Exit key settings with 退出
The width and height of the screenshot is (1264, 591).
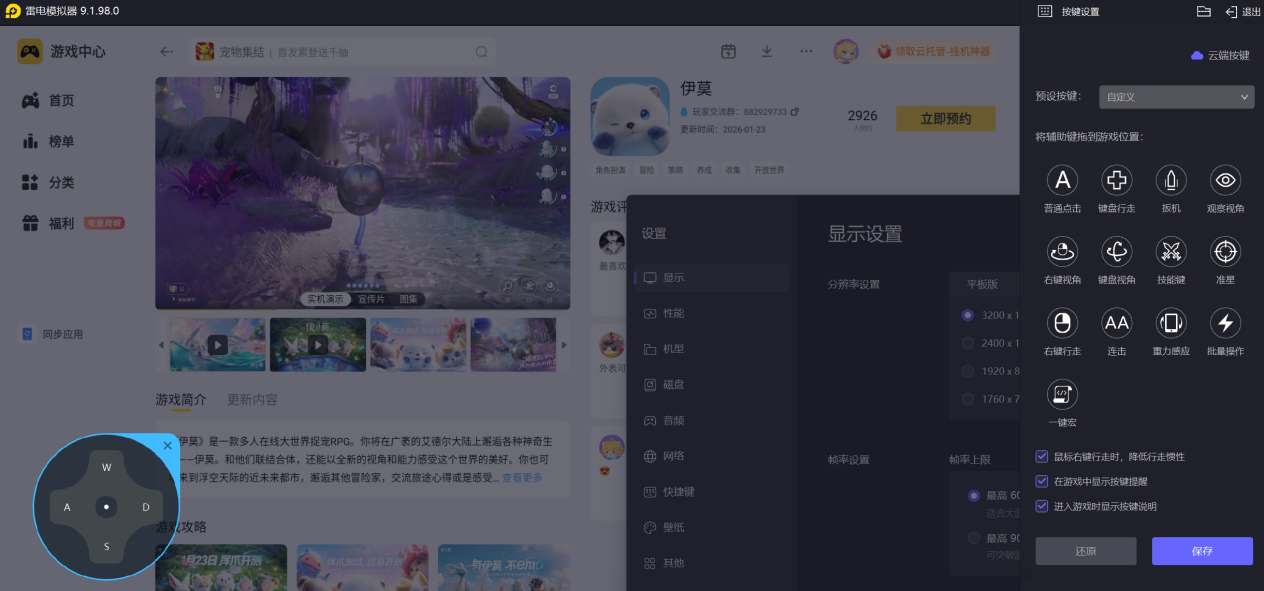[1243, 11]
